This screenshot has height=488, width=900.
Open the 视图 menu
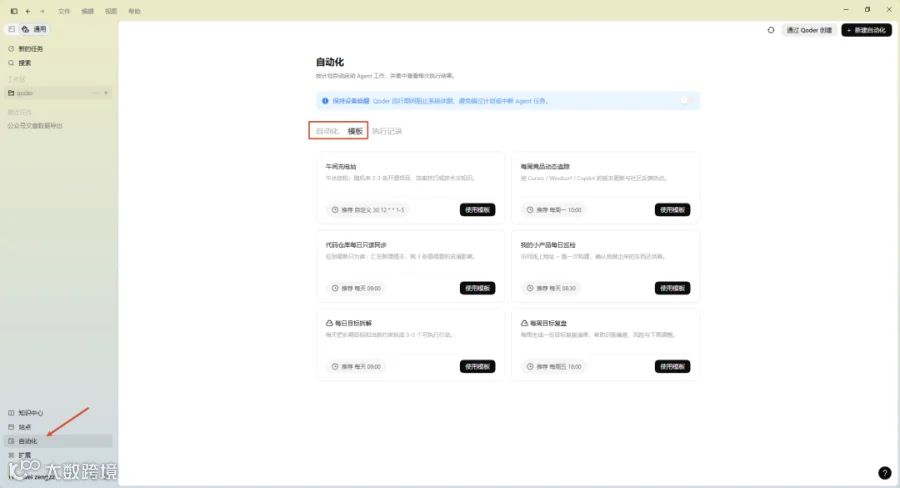(x=111, y=11)
